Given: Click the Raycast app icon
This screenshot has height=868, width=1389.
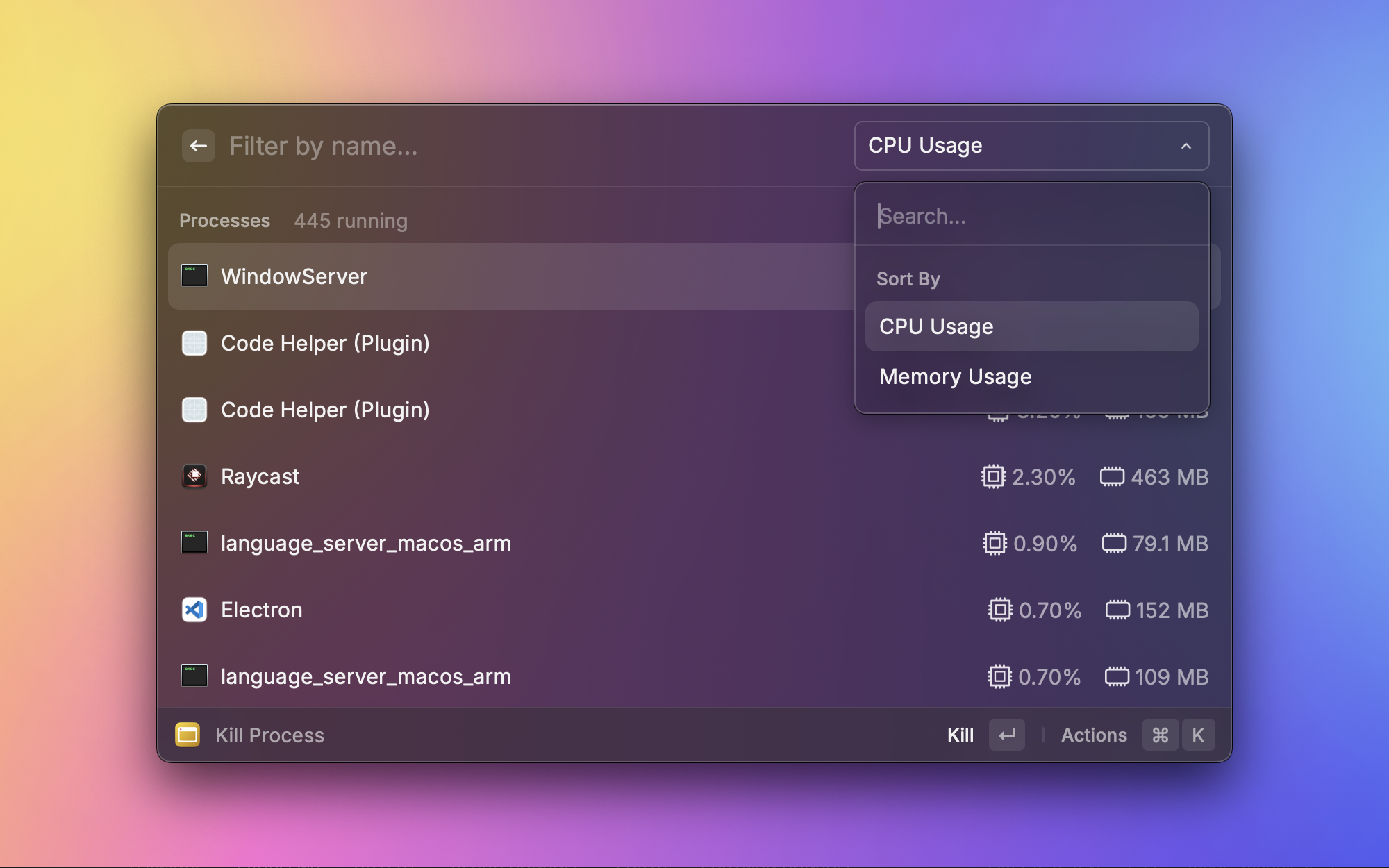Looking at the screenshot, I should [x=194, y=476].
